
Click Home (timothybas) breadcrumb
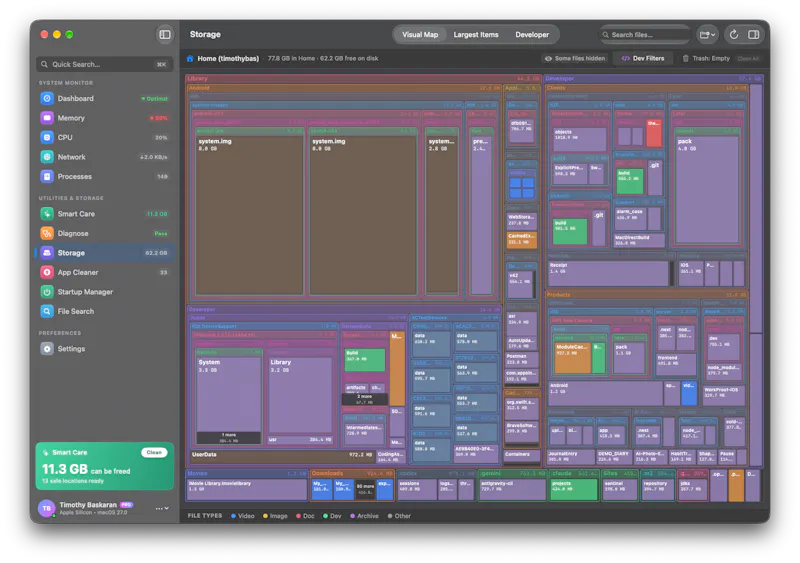[228, 58]
